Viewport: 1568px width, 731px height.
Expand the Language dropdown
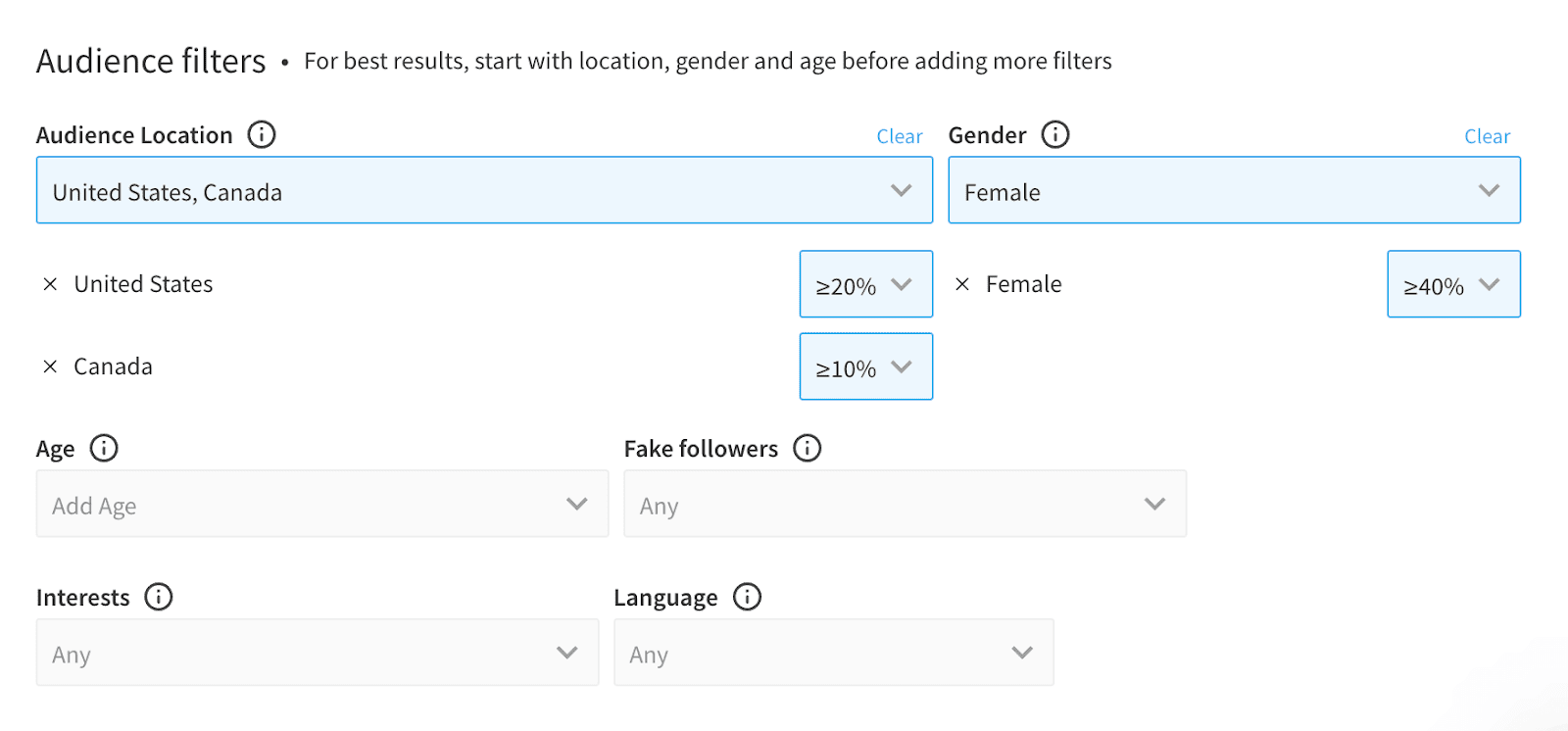click(833, 653)
